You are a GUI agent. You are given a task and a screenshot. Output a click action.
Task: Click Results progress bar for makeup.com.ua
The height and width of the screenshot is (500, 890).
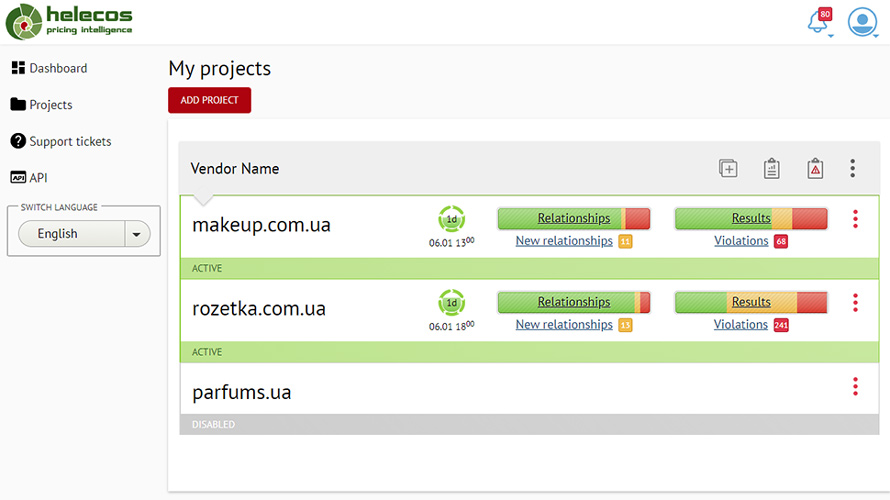751,219
